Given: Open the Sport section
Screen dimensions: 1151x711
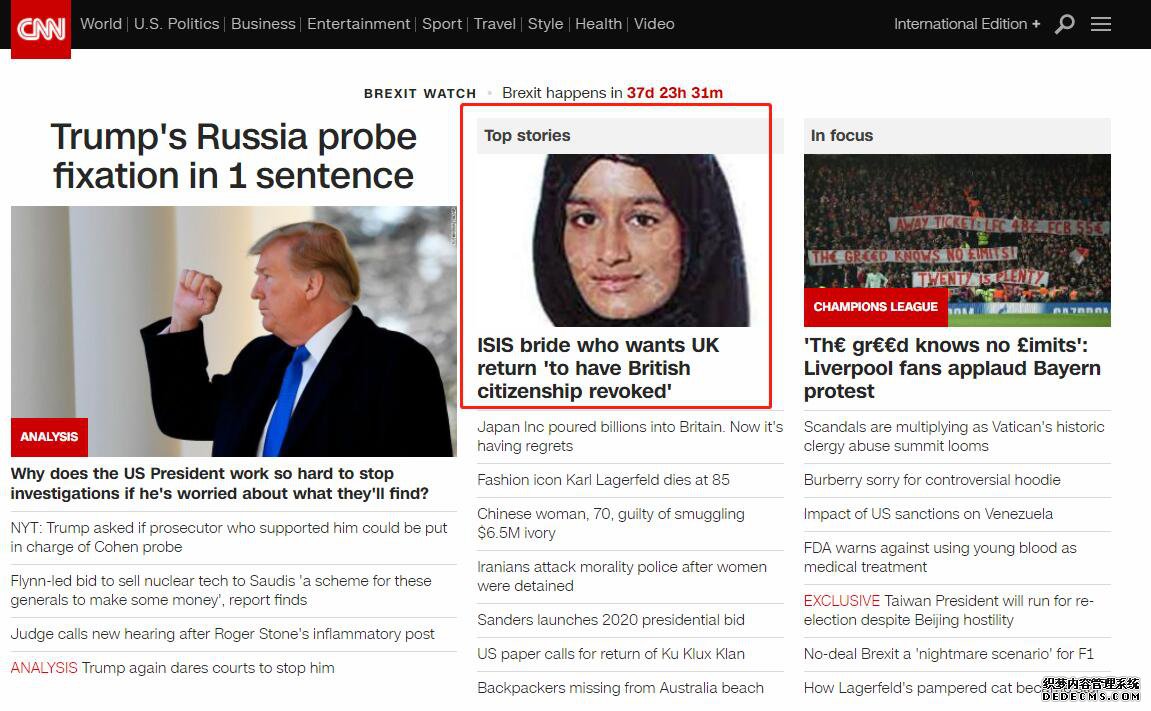Looking at the screenshot, I should (442, 24).
